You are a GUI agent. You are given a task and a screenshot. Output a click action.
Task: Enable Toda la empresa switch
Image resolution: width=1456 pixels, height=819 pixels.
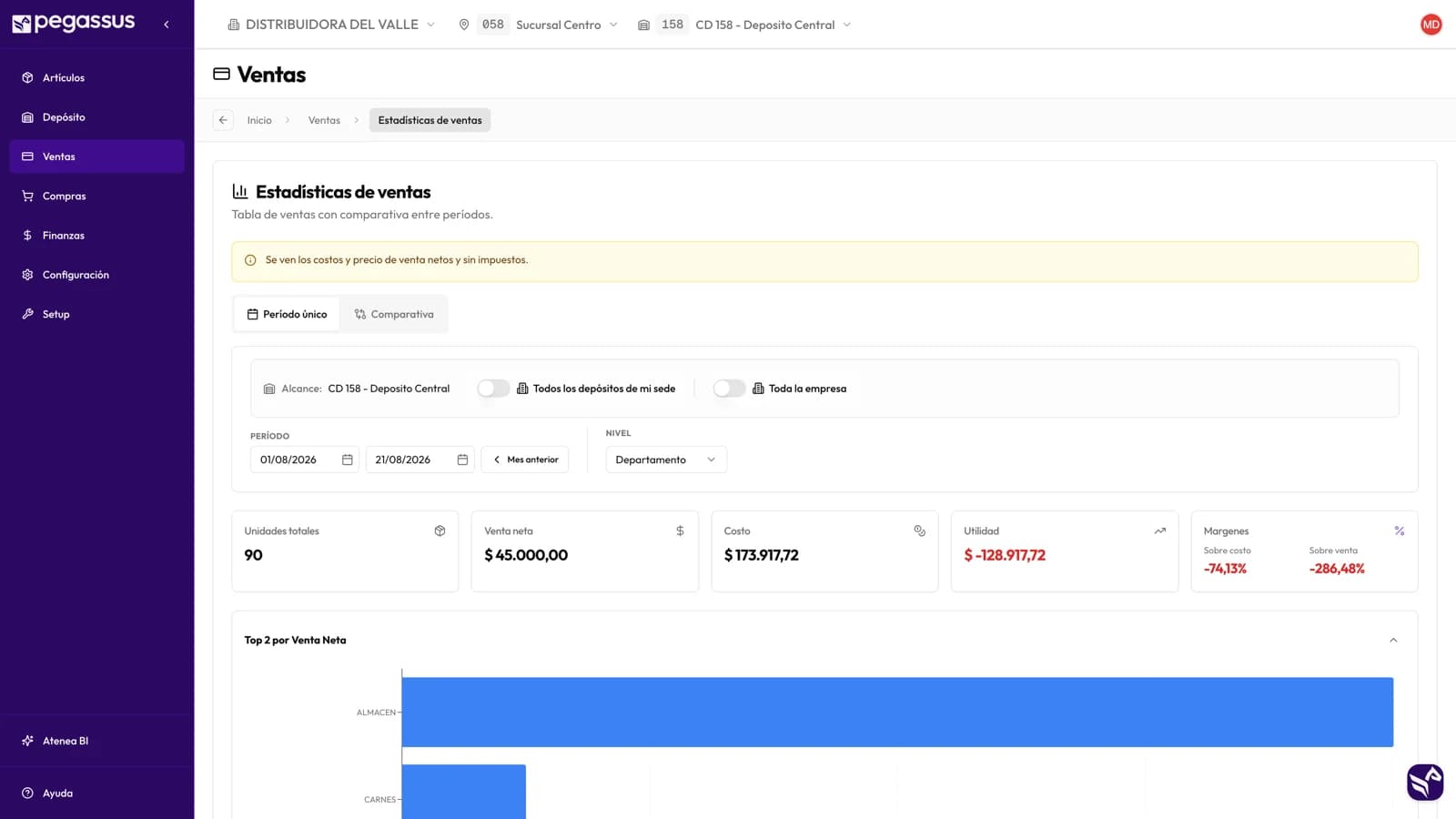729,389
